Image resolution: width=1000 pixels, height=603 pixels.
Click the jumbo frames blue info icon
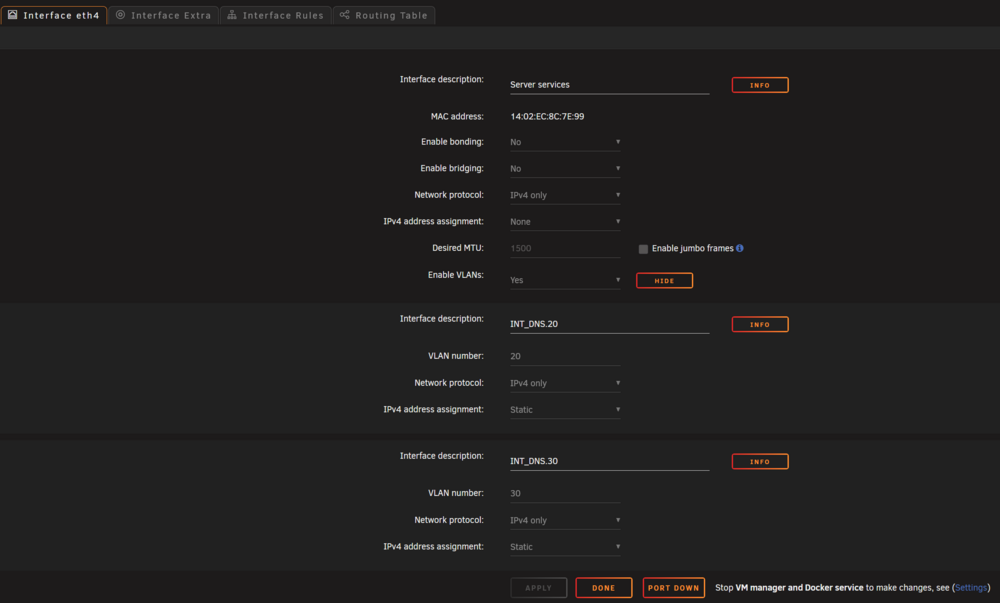coord(740,248)
